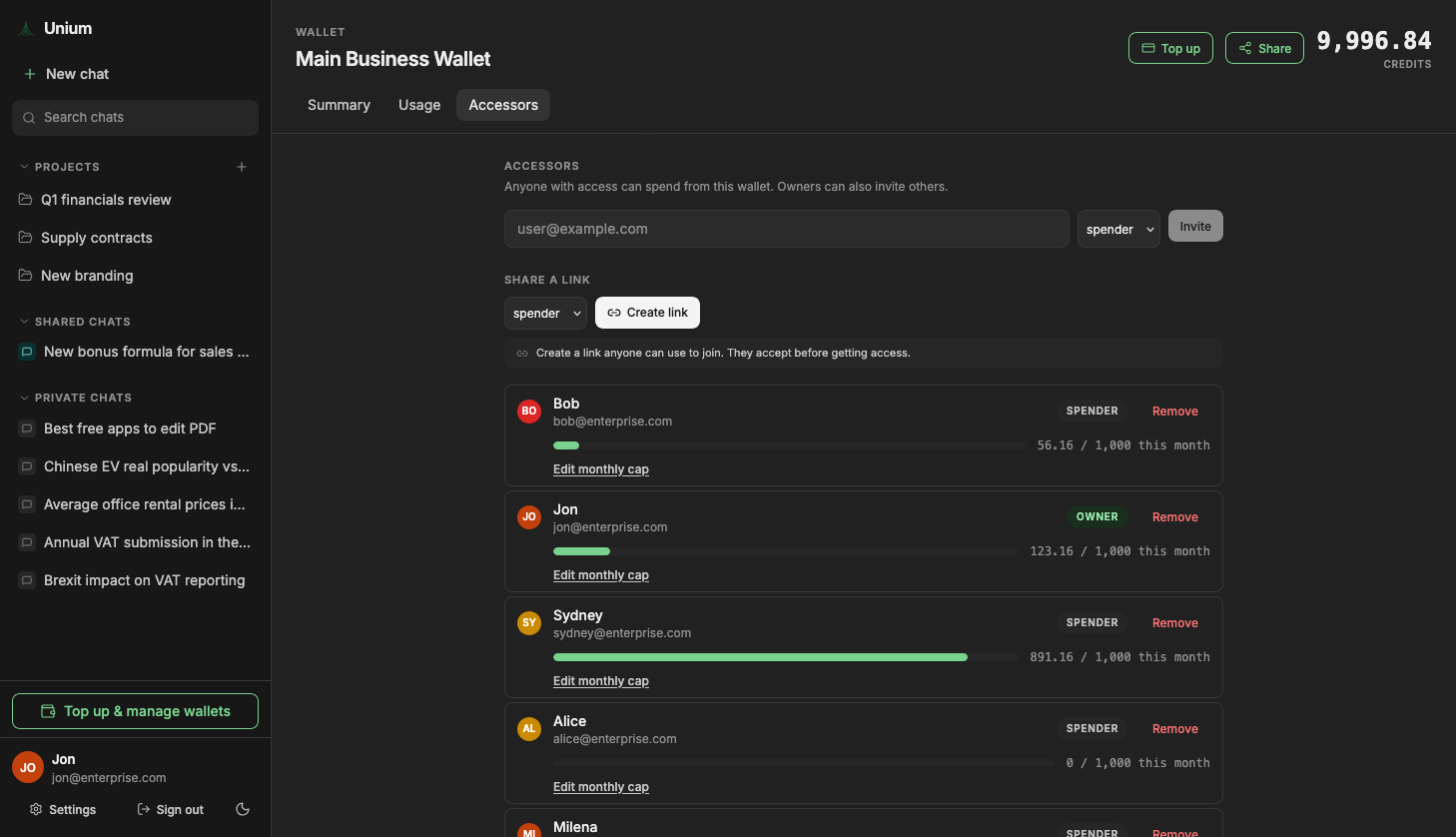
Task: Click the Sign out arrow icon
Action: 144,809
